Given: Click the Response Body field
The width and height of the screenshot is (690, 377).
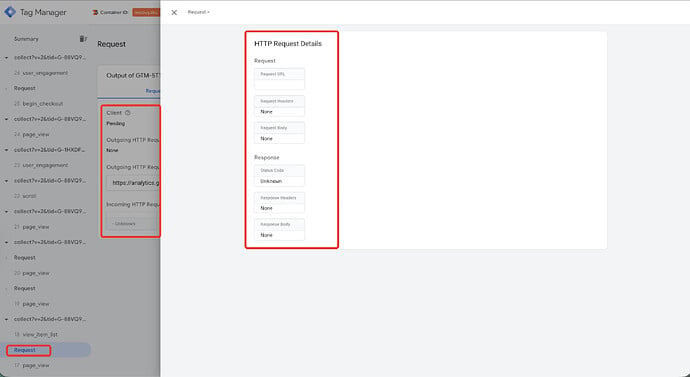Looking at the screenshot, I should click(x=279, y=230).
